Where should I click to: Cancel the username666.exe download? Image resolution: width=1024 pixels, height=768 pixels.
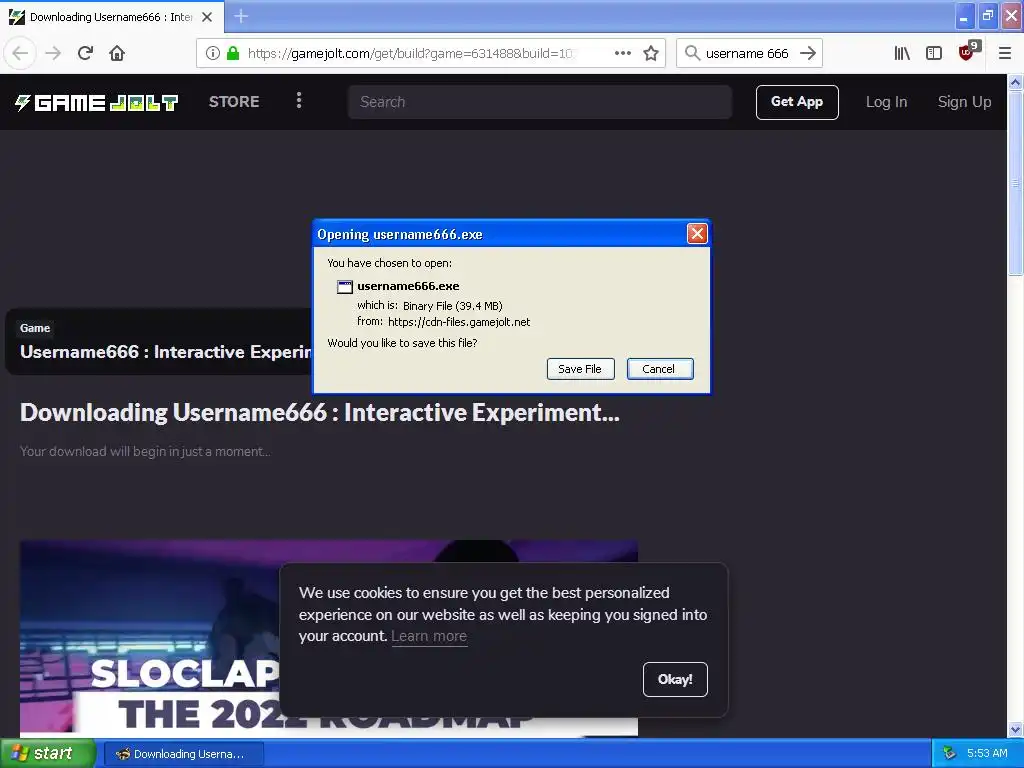tap(660, 369)
